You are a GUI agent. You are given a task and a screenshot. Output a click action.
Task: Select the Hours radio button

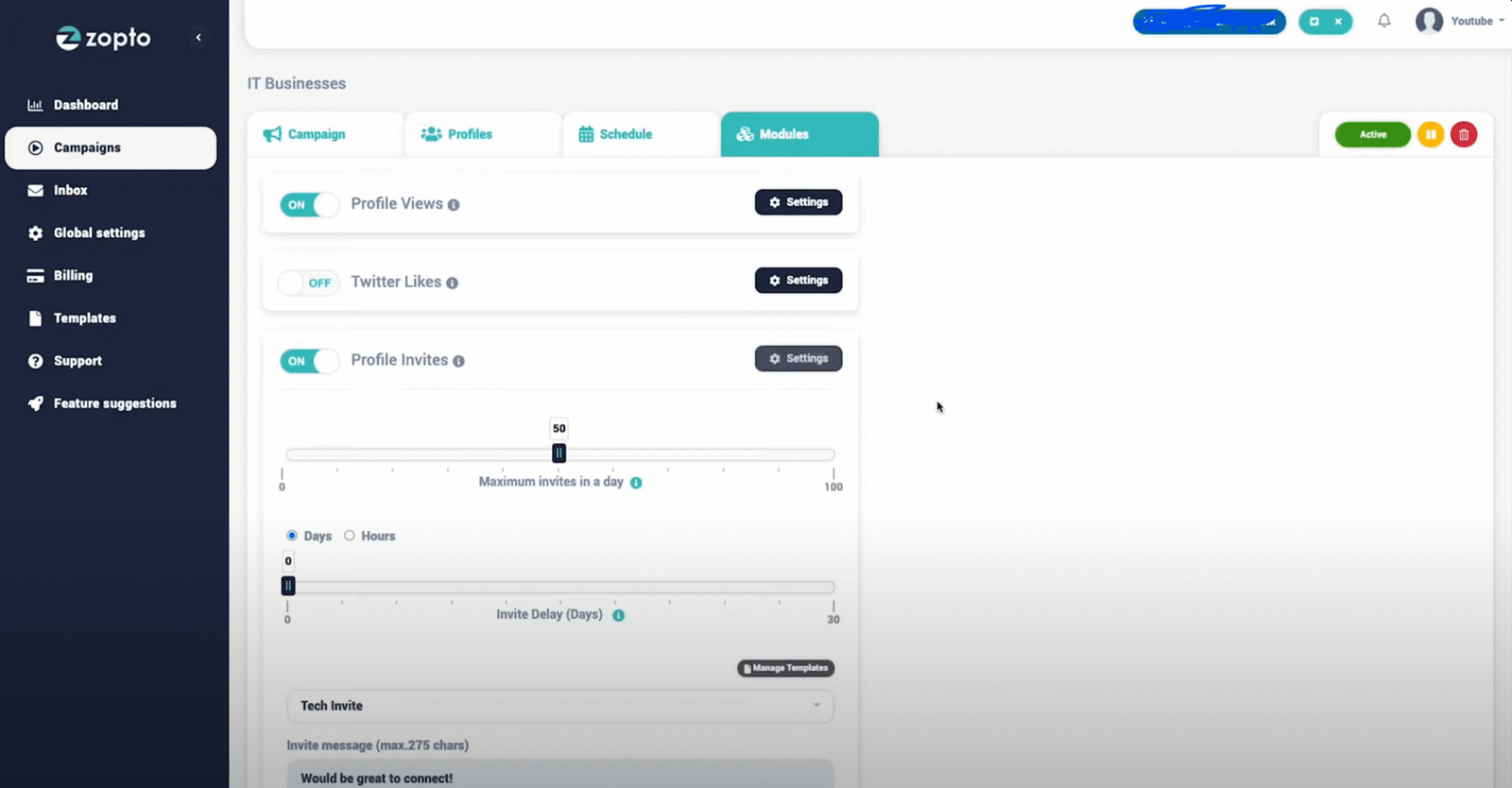tap(350, 536)
